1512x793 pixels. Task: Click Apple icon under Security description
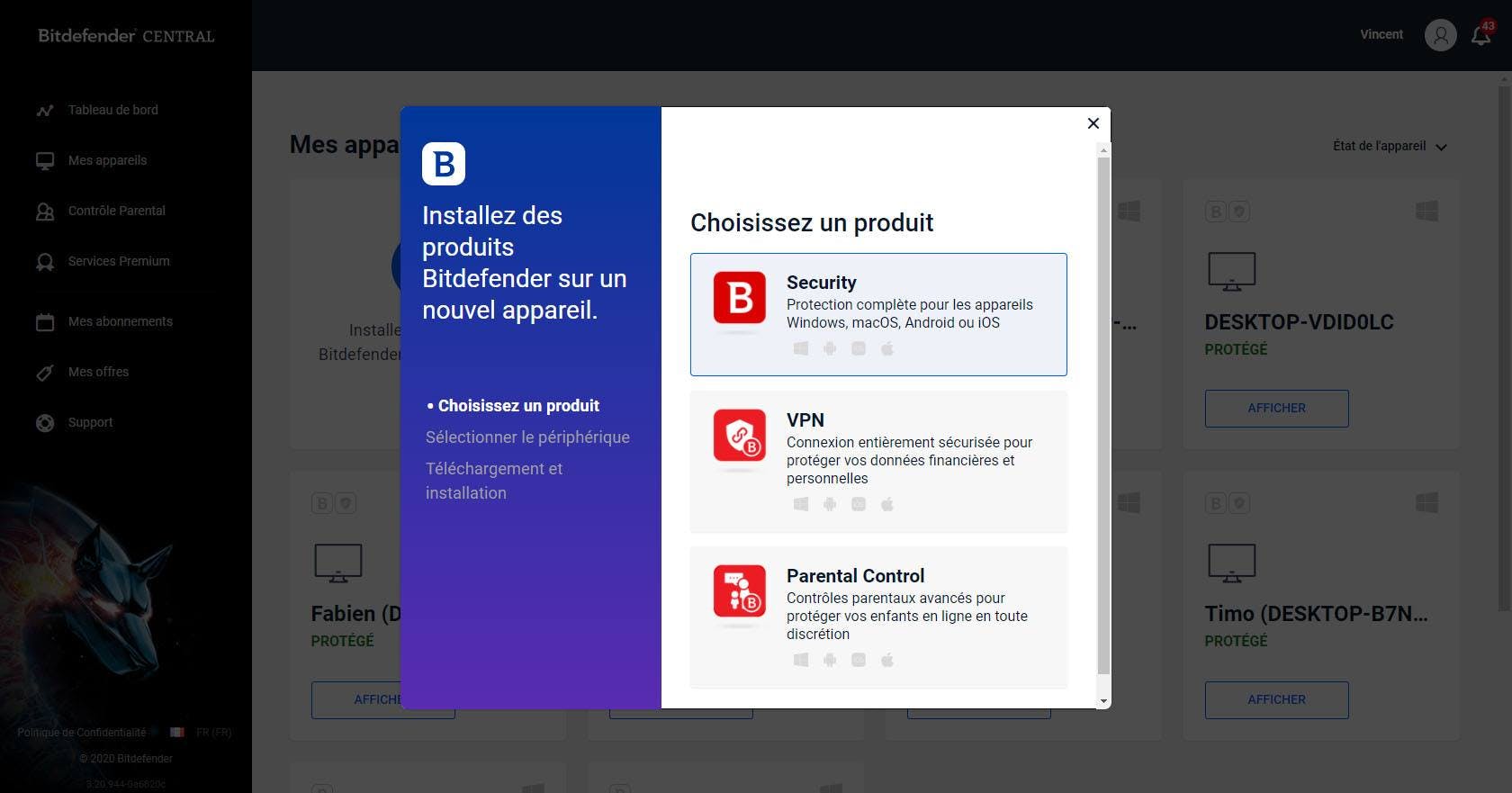[887, 348]
